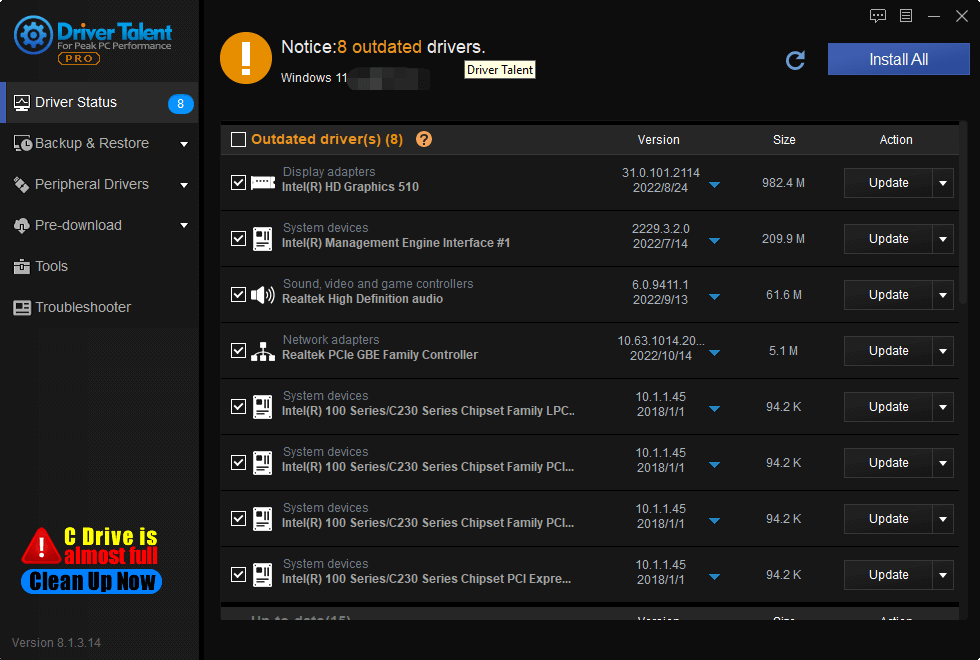Image resolution: width=980 pixels, height=660 pixels.
Task: Update the Chipset PCI Express driver
Action: [888, 575]
